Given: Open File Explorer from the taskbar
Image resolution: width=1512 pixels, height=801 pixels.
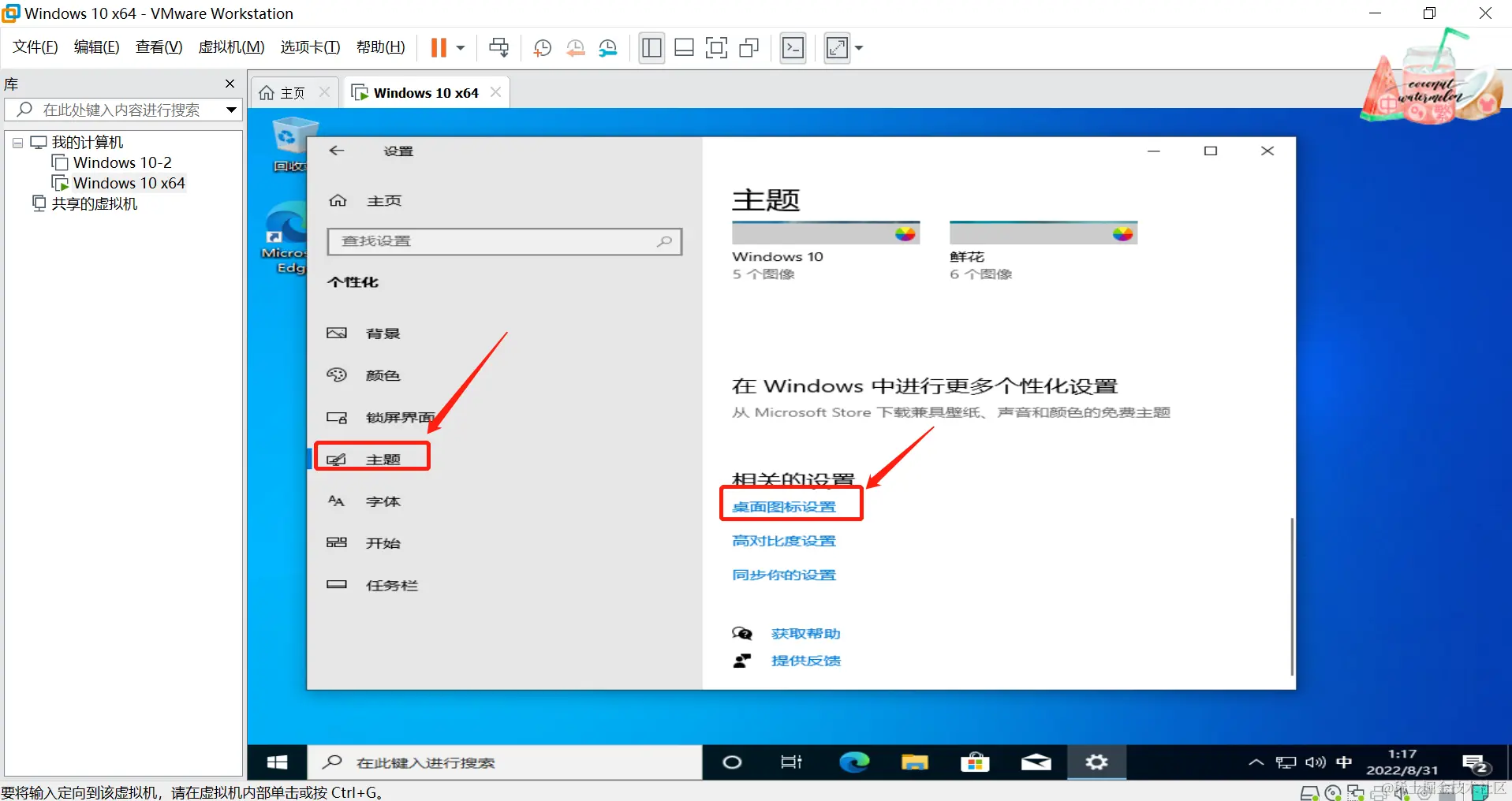Looking at the screenshot, I should (x=914, y=762).
